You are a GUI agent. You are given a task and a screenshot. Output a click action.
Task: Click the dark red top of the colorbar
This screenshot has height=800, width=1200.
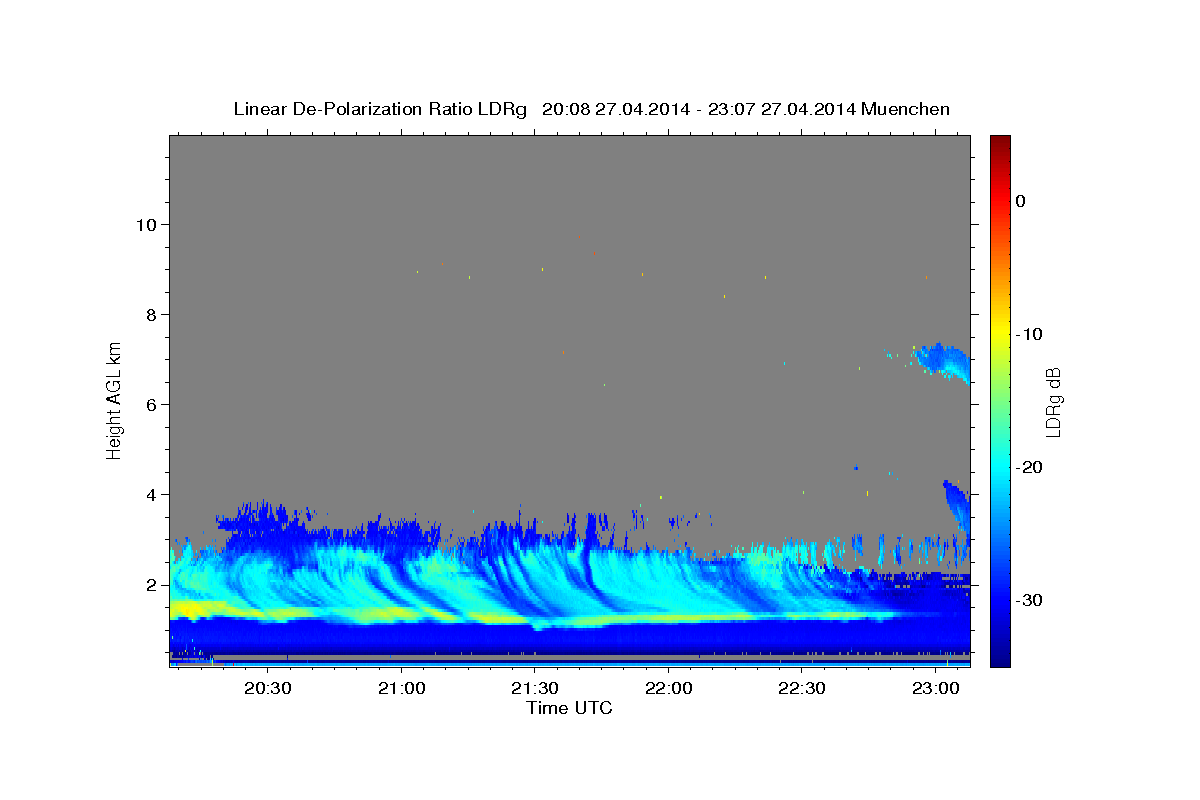pyautogui.click(x=1000, y=142)
